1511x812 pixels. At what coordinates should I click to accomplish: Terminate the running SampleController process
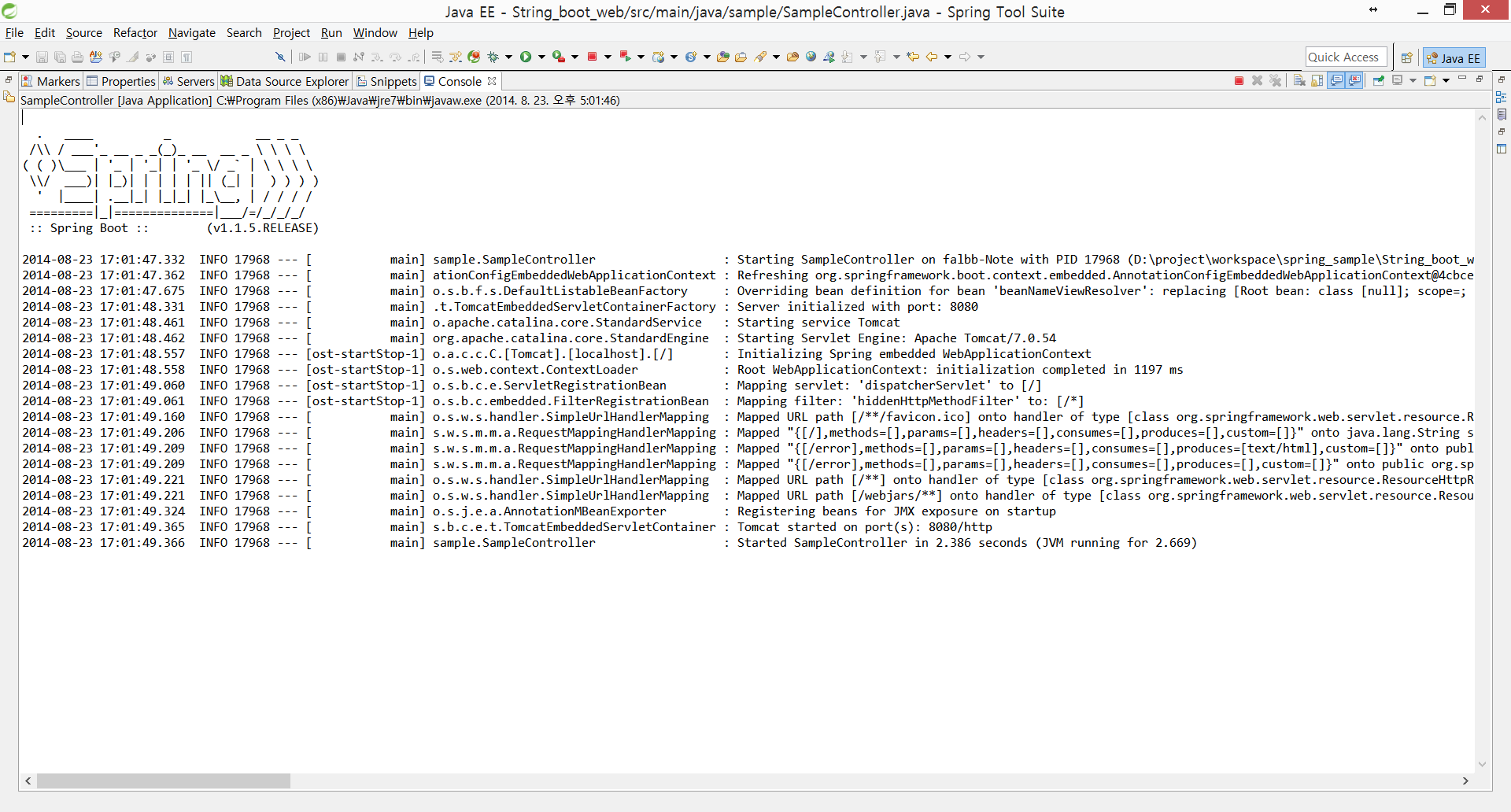coord(1239,81)
